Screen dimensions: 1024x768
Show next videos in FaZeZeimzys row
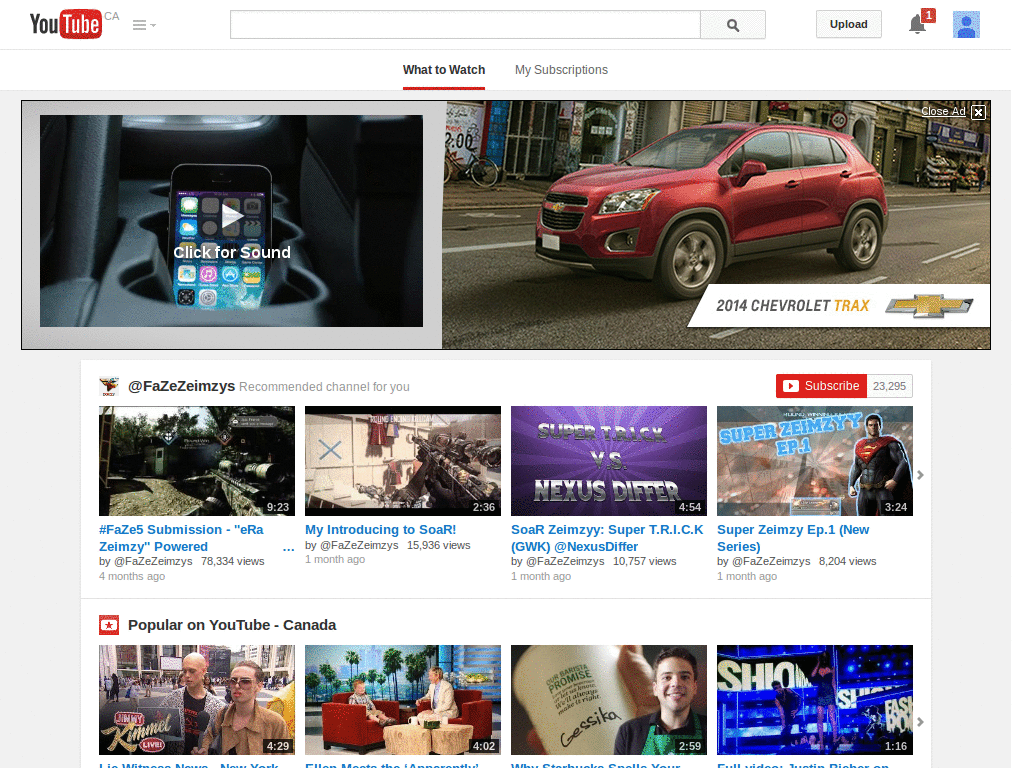pyautogui.click(x=920, y=475)
